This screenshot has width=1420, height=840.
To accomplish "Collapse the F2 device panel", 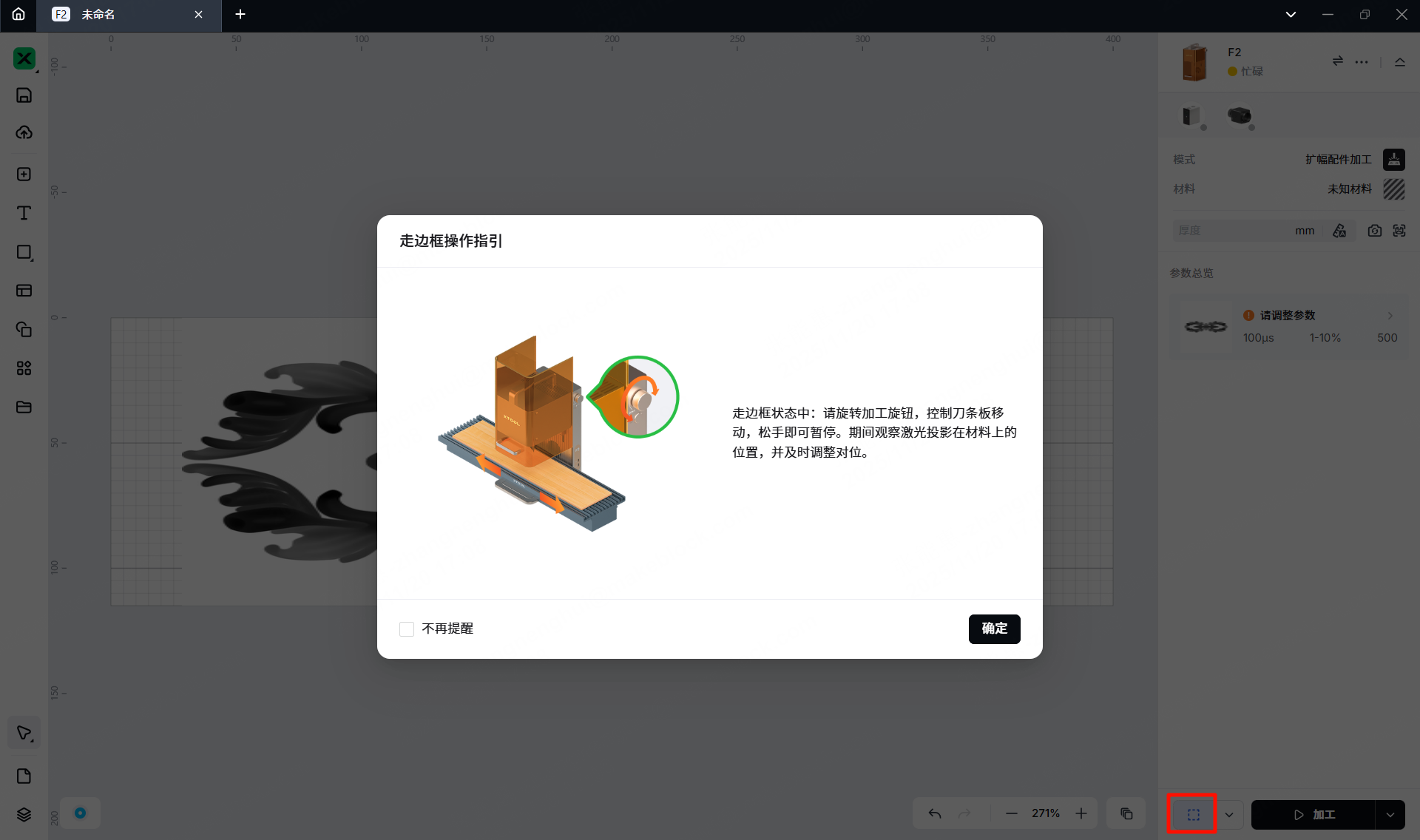I will (x=1399, y=62).
